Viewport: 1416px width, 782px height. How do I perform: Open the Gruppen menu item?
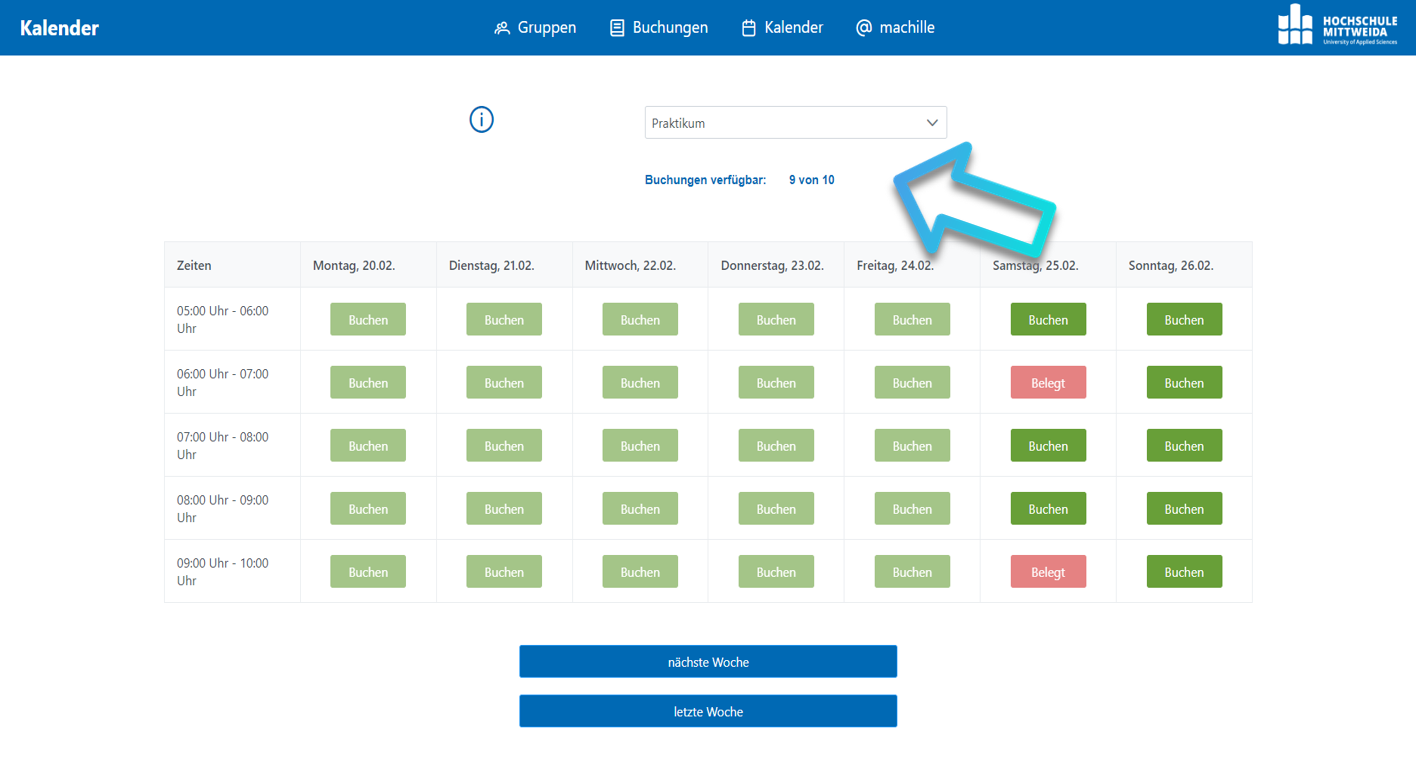pos(546,28)
